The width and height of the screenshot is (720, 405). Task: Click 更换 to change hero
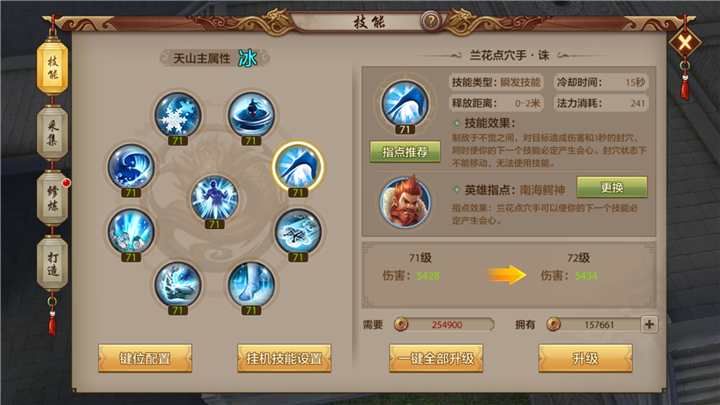click(x=612, y=187)
